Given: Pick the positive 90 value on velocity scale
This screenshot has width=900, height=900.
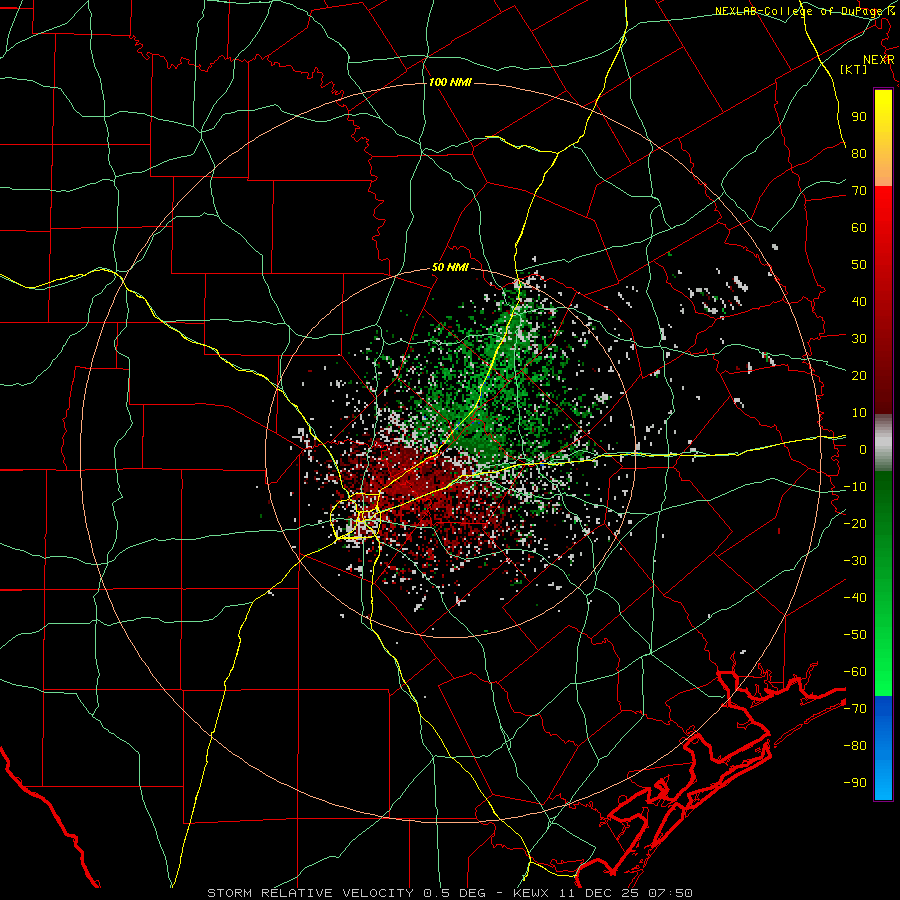Looking at the screenshot, I should (x=859, y=117).
